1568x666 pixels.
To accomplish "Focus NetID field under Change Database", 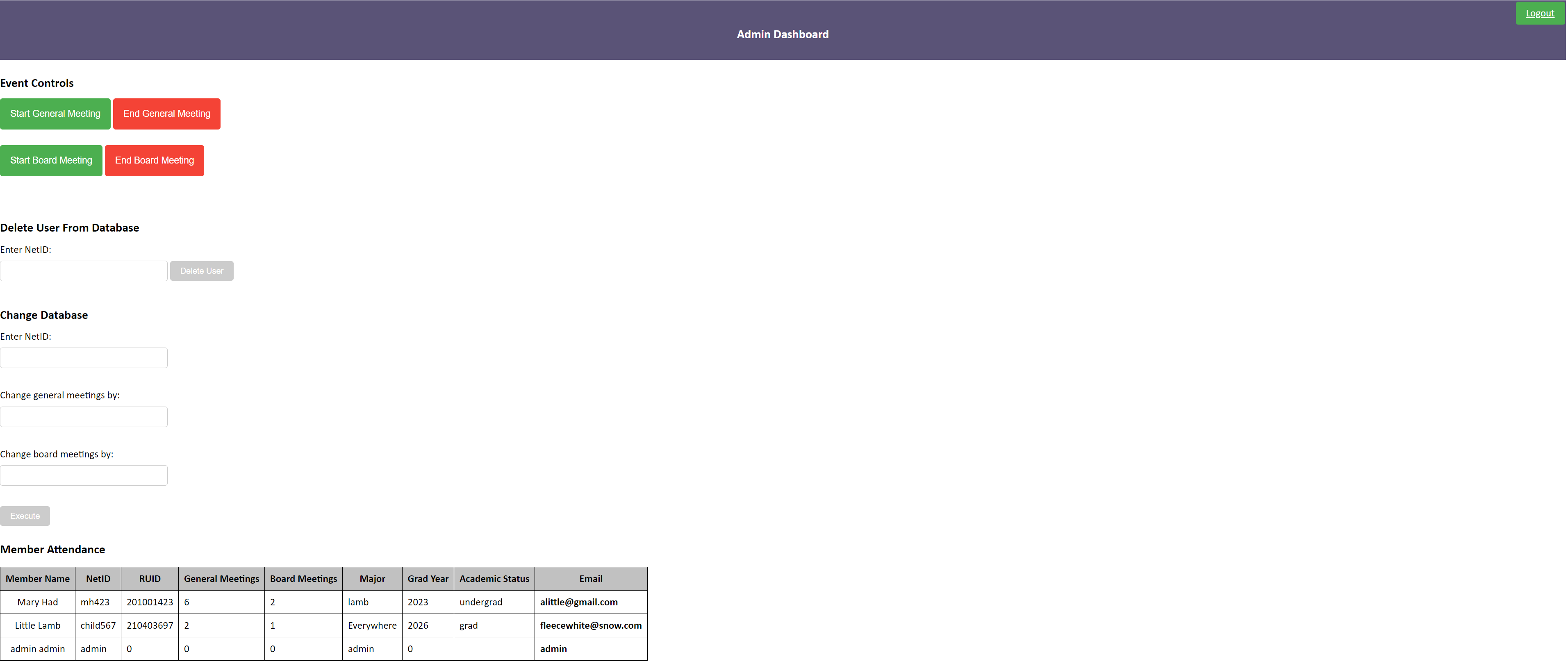I will point(84,358).
